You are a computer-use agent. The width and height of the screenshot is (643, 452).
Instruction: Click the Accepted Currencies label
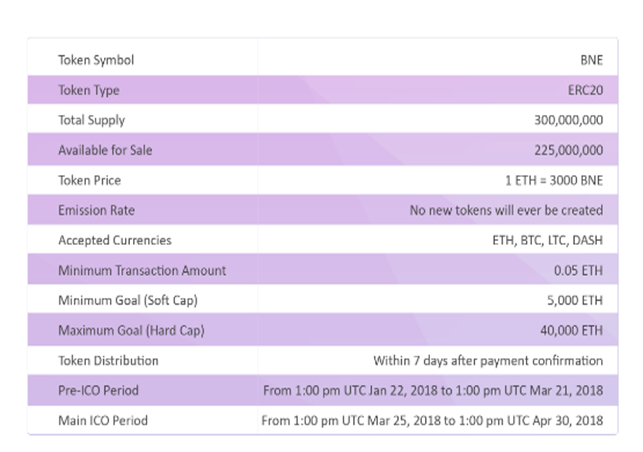[115, 240]
